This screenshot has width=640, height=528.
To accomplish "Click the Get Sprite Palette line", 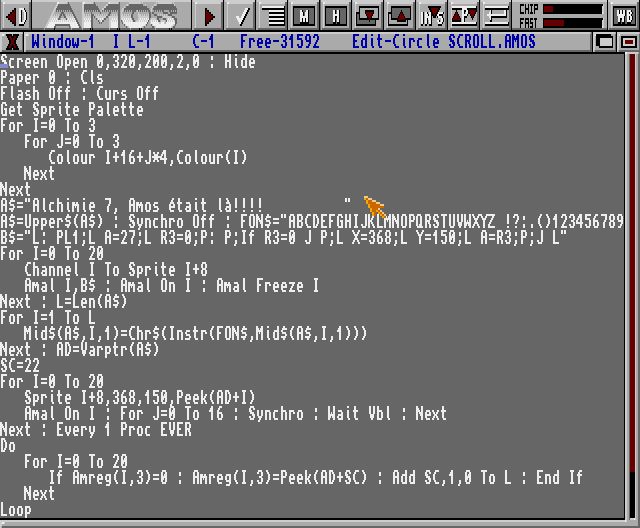I will [x=72, y=110].
